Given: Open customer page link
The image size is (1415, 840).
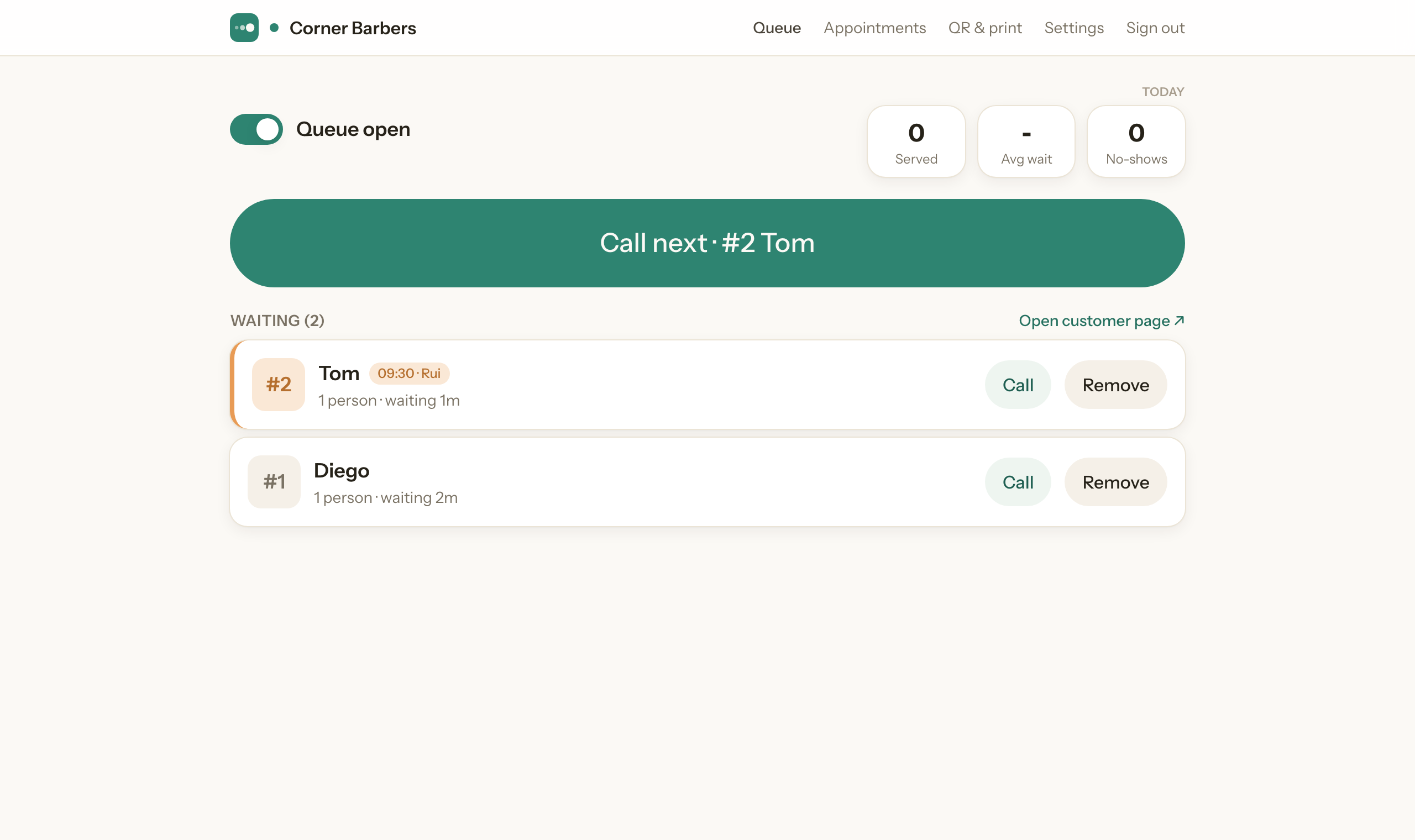Looking at the screenshot, I should click(x=1102, y=321).
